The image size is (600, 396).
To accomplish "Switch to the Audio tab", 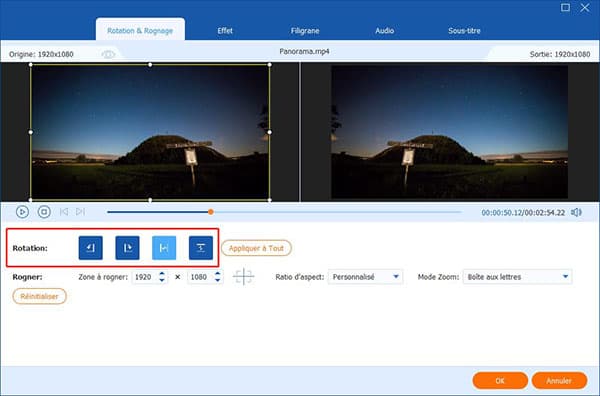I will click(385, 31).
